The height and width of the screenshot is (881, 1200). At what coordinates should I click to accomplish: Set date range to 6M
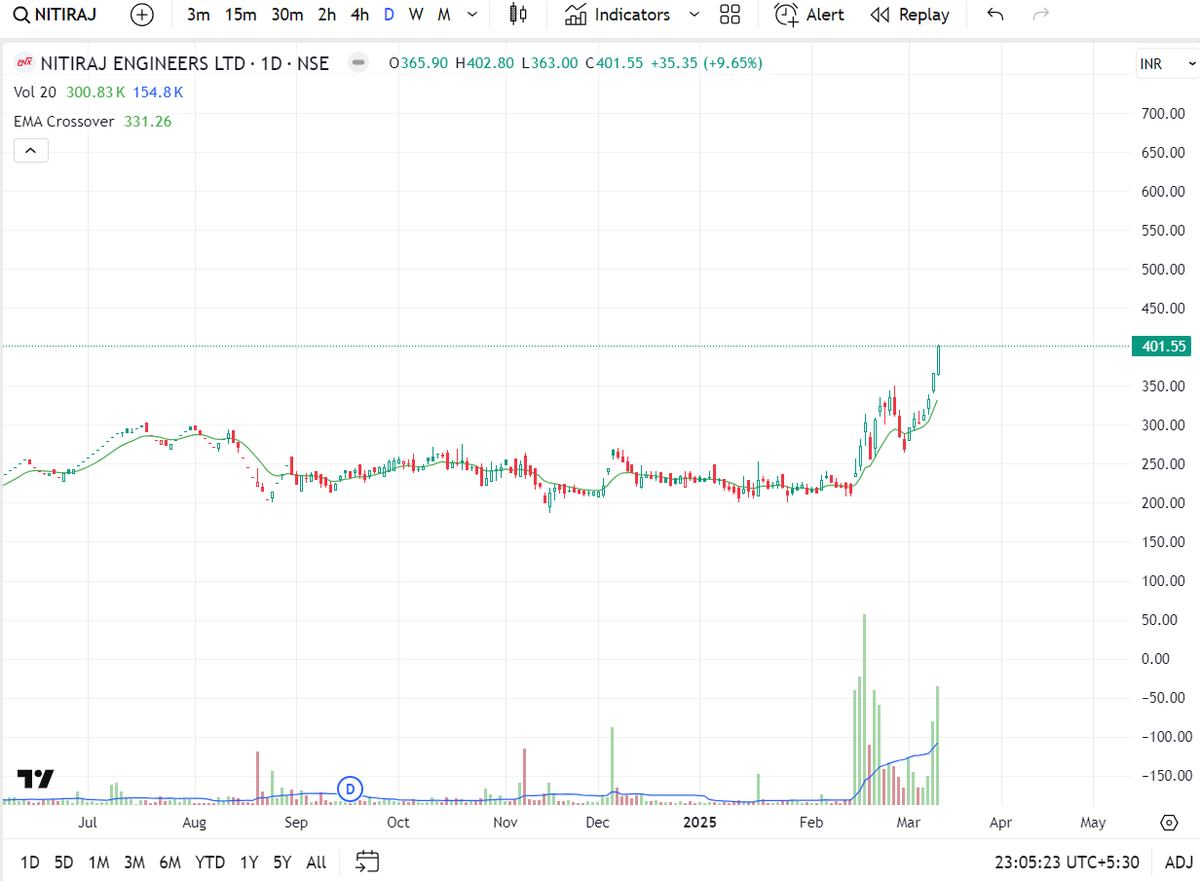(x=170, y=861)
